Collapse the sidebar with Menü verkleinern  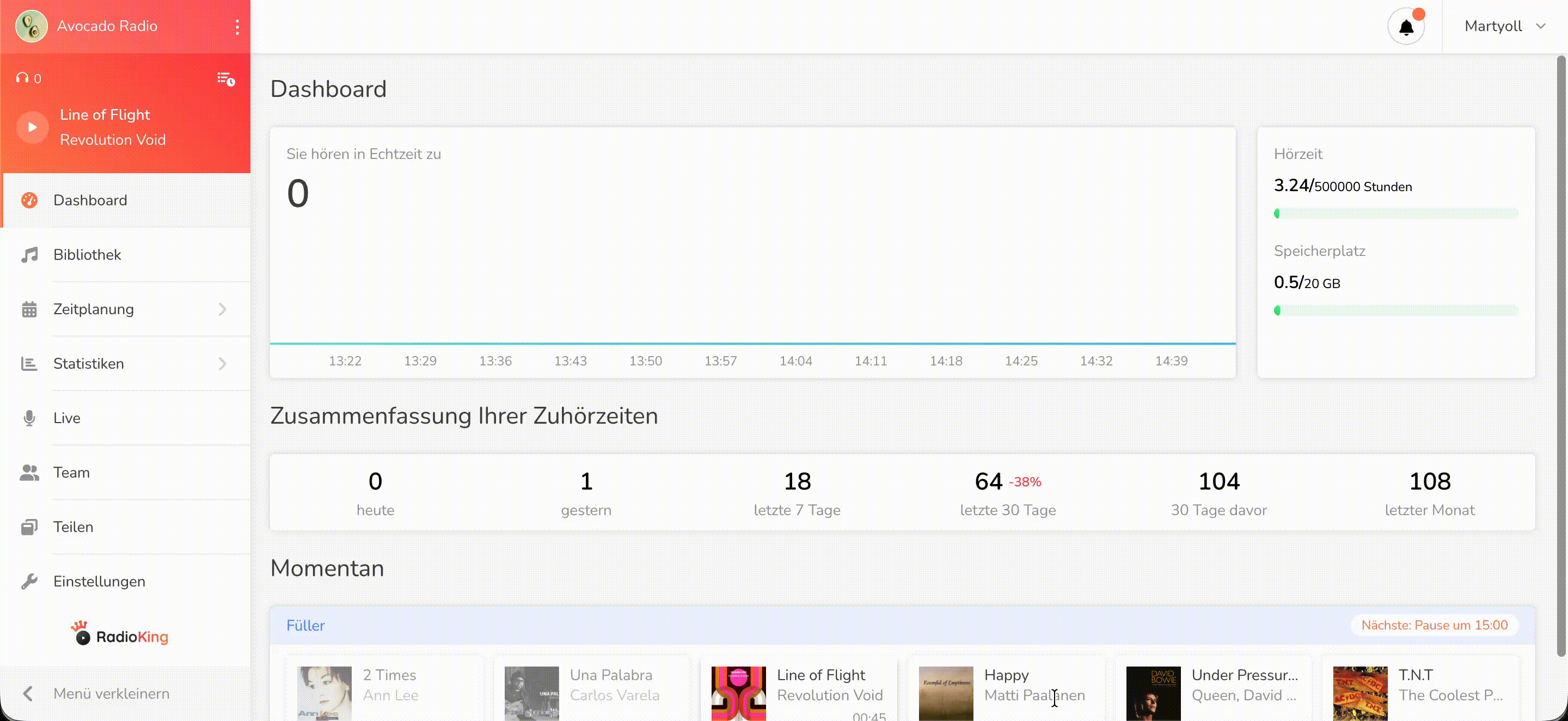pyautogui.click(x=97, y=694)
